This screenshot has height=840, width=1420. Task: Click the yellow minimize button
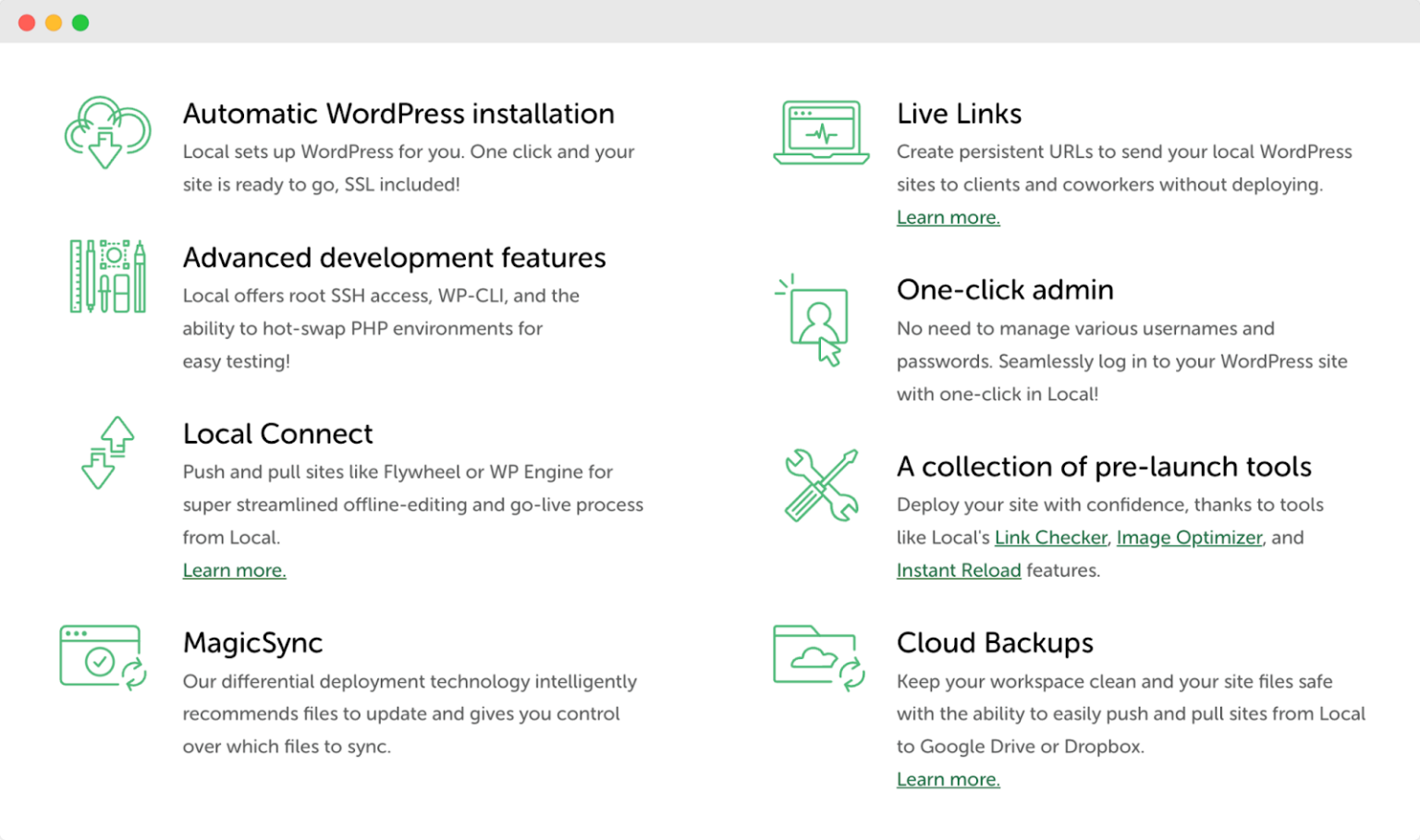53,21
